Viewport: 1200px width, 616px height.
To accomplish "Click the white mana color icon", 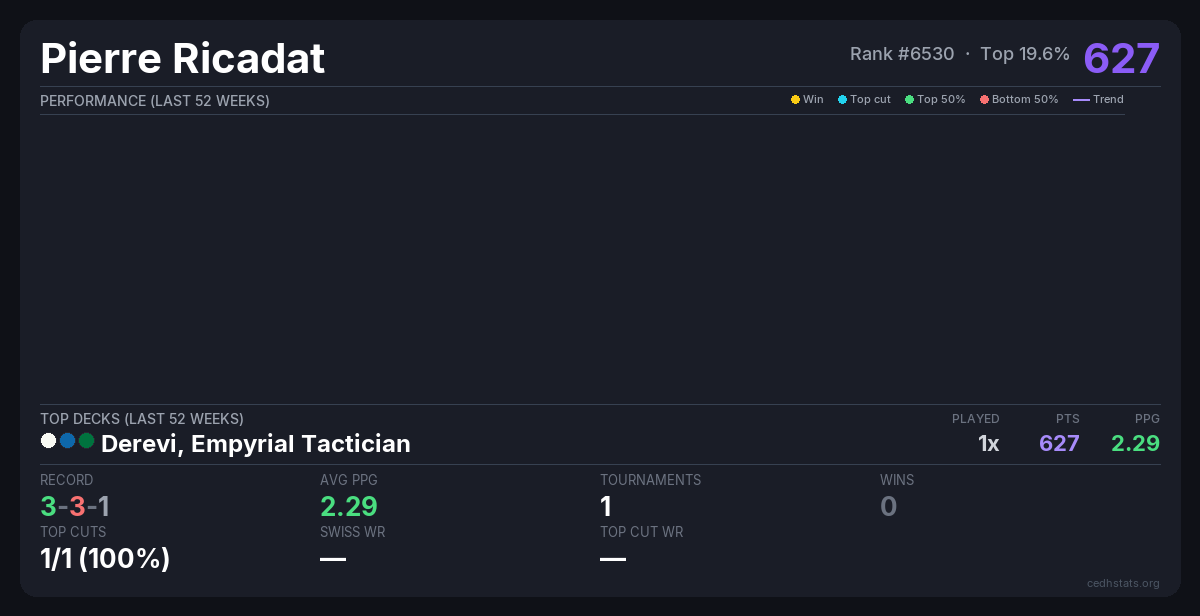I will pos(48,440).
